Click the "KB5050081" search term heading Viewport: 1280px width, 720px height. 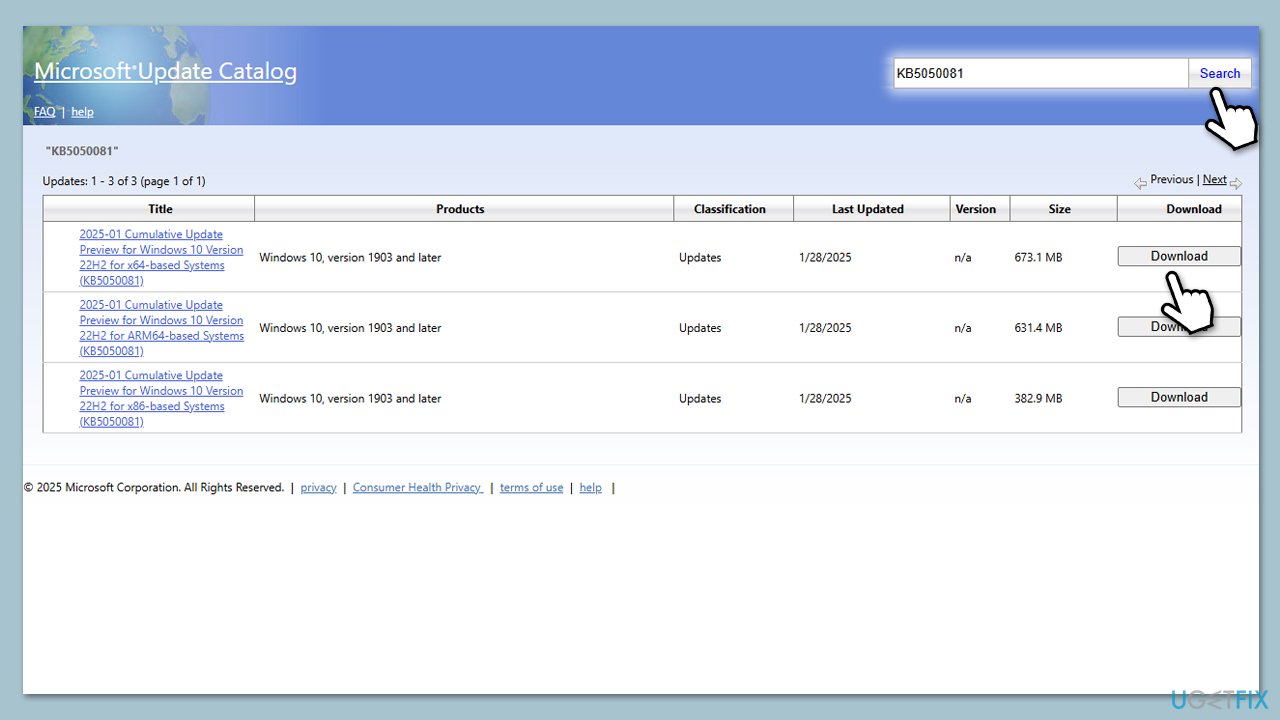[82, 151]
